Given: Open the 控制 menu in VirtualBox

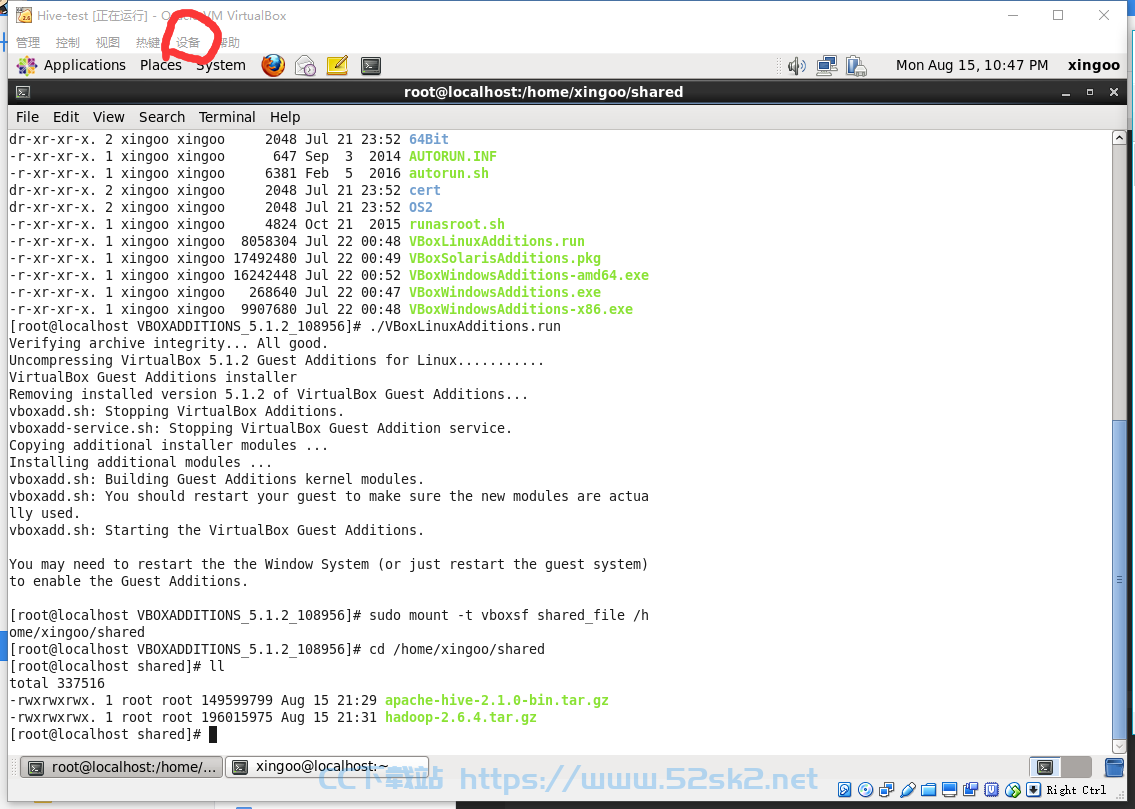Looking at the screenshot, I should (x=67, y=43).
